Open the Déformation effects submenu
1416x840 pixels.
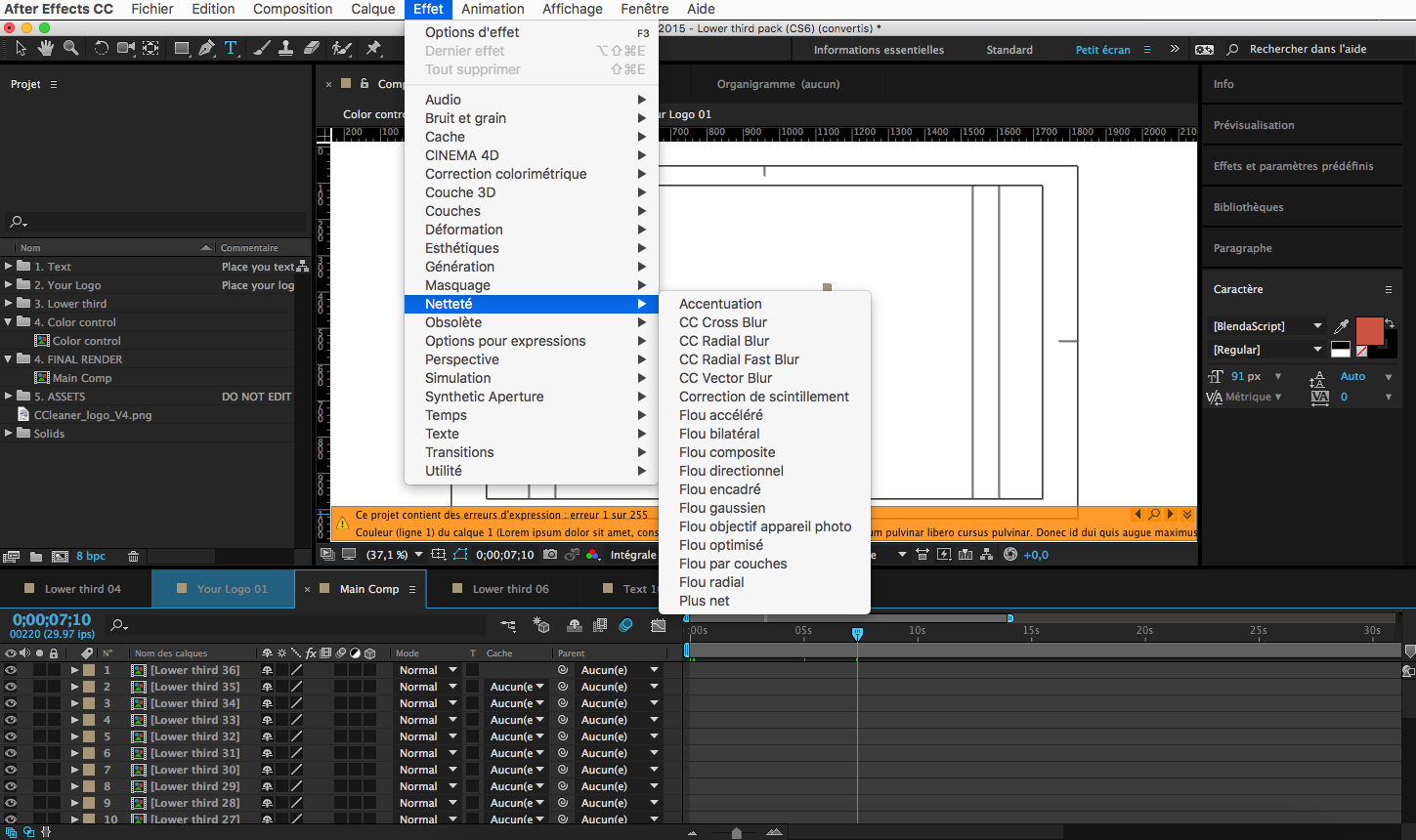coord(532,230)
